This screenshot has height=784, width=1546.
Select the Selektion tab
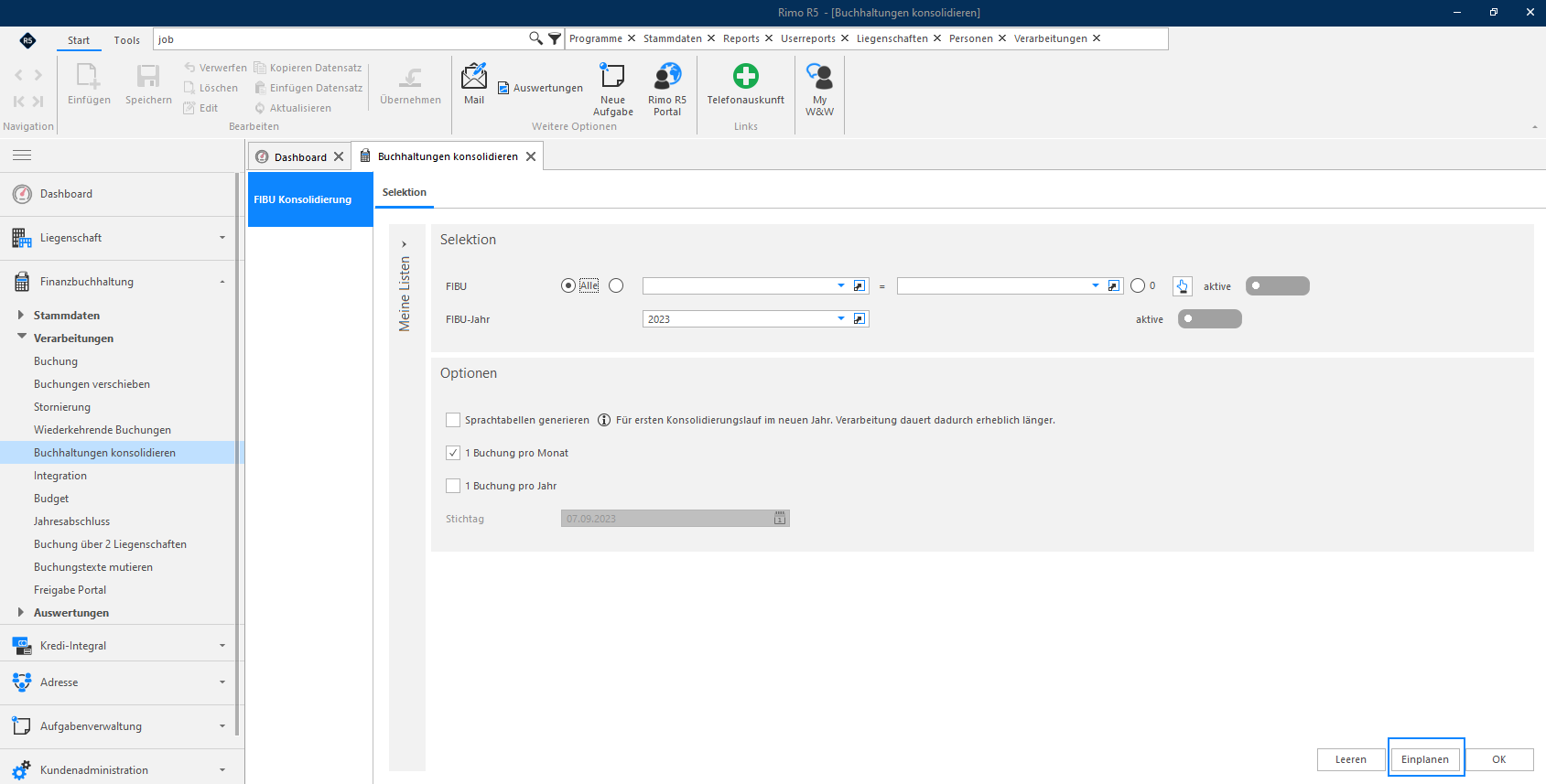[405, 192]
